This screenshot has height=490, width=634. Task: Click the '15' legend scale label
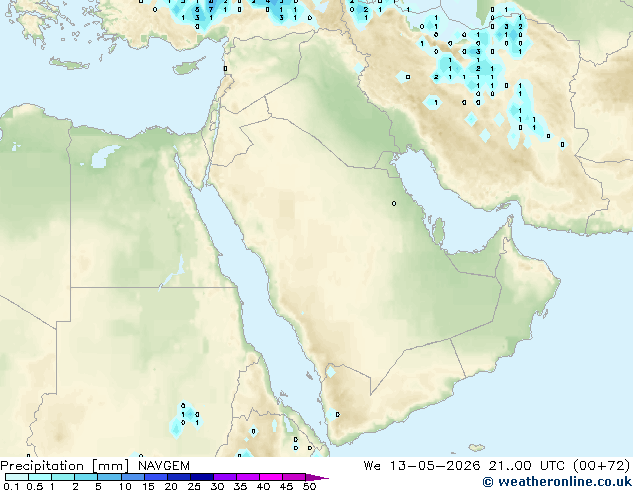pos(148,486)
